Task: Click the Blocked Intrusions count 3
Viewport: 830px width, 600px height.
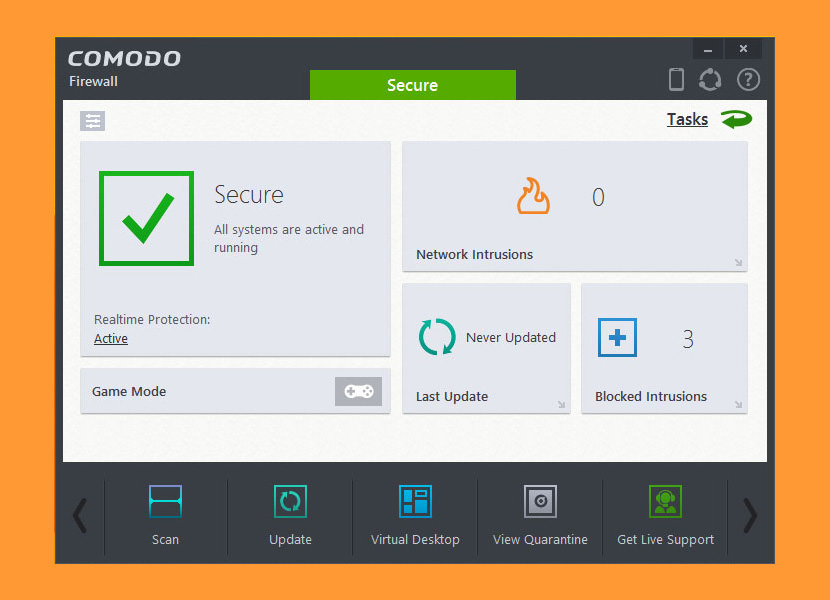Action: pyautogui.click(x=688, y=339)
